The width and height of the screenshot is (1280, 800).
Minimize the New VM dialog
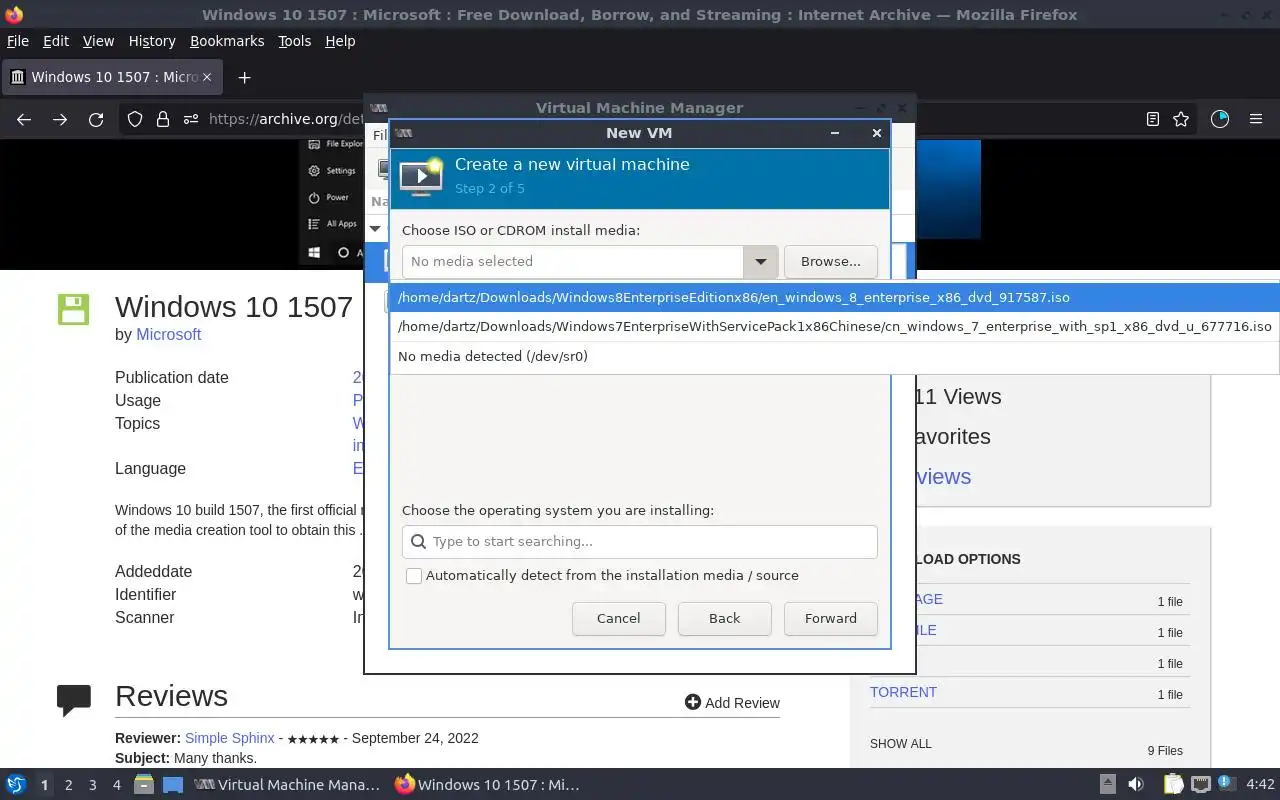(835, 133)
